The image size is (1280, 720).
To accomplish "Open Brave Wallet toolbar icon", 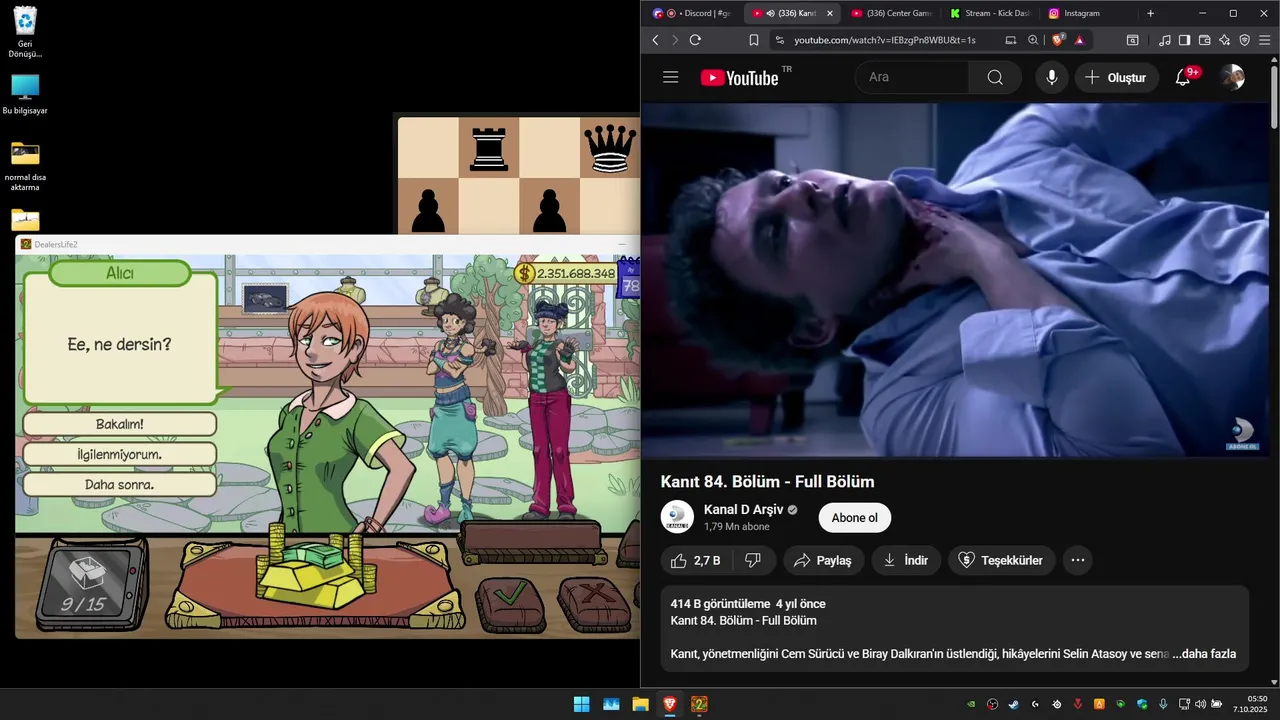I will pos(1204,40).
